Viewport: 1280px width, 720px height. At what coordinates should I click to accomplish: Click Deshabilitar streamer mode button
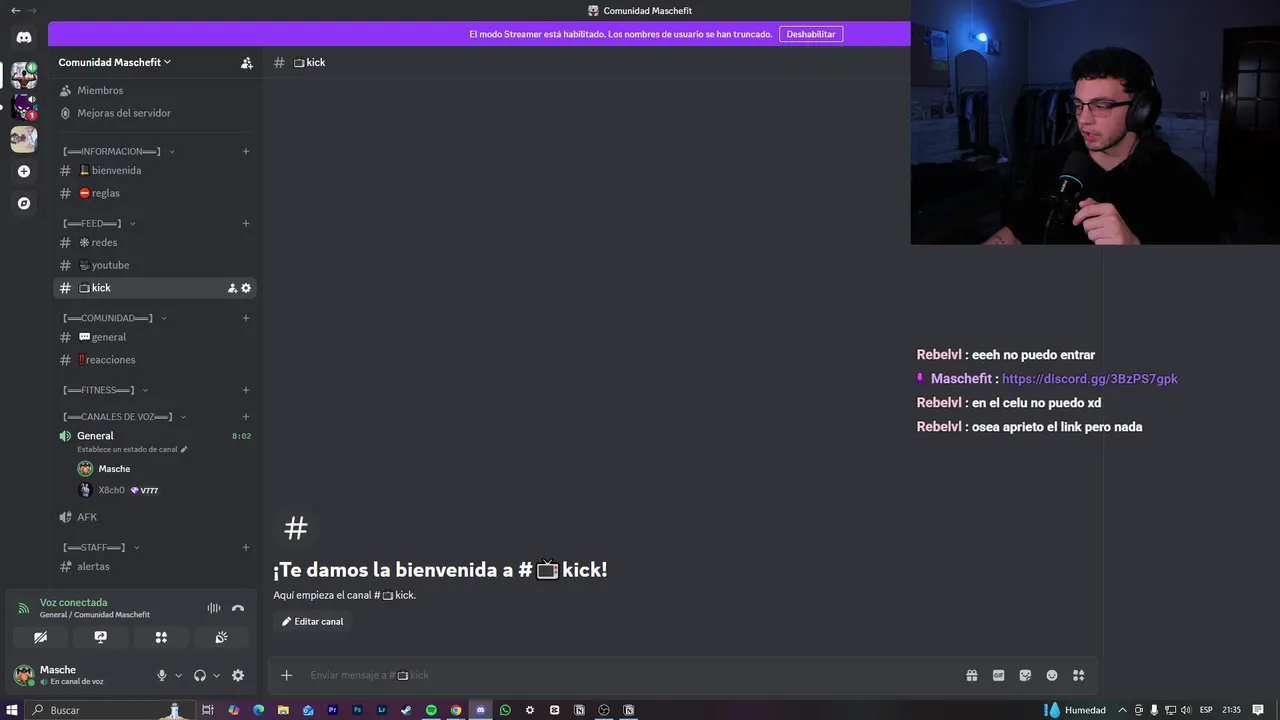pyautogui.click(x=811, y=34)
